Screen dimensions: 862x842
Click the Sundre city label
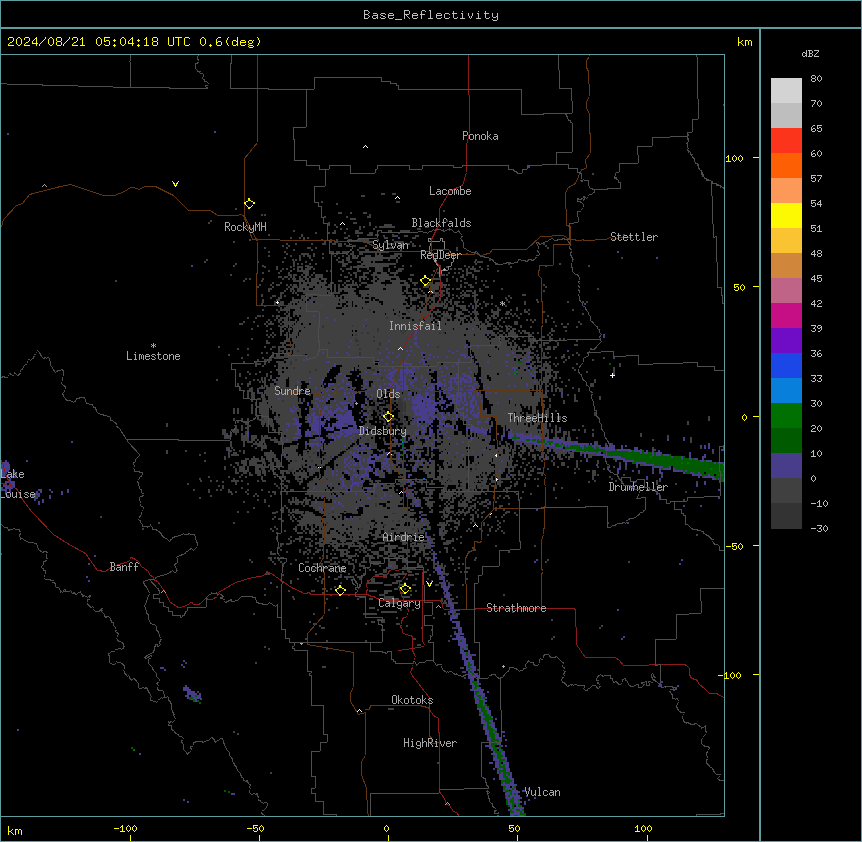(292, 391)
